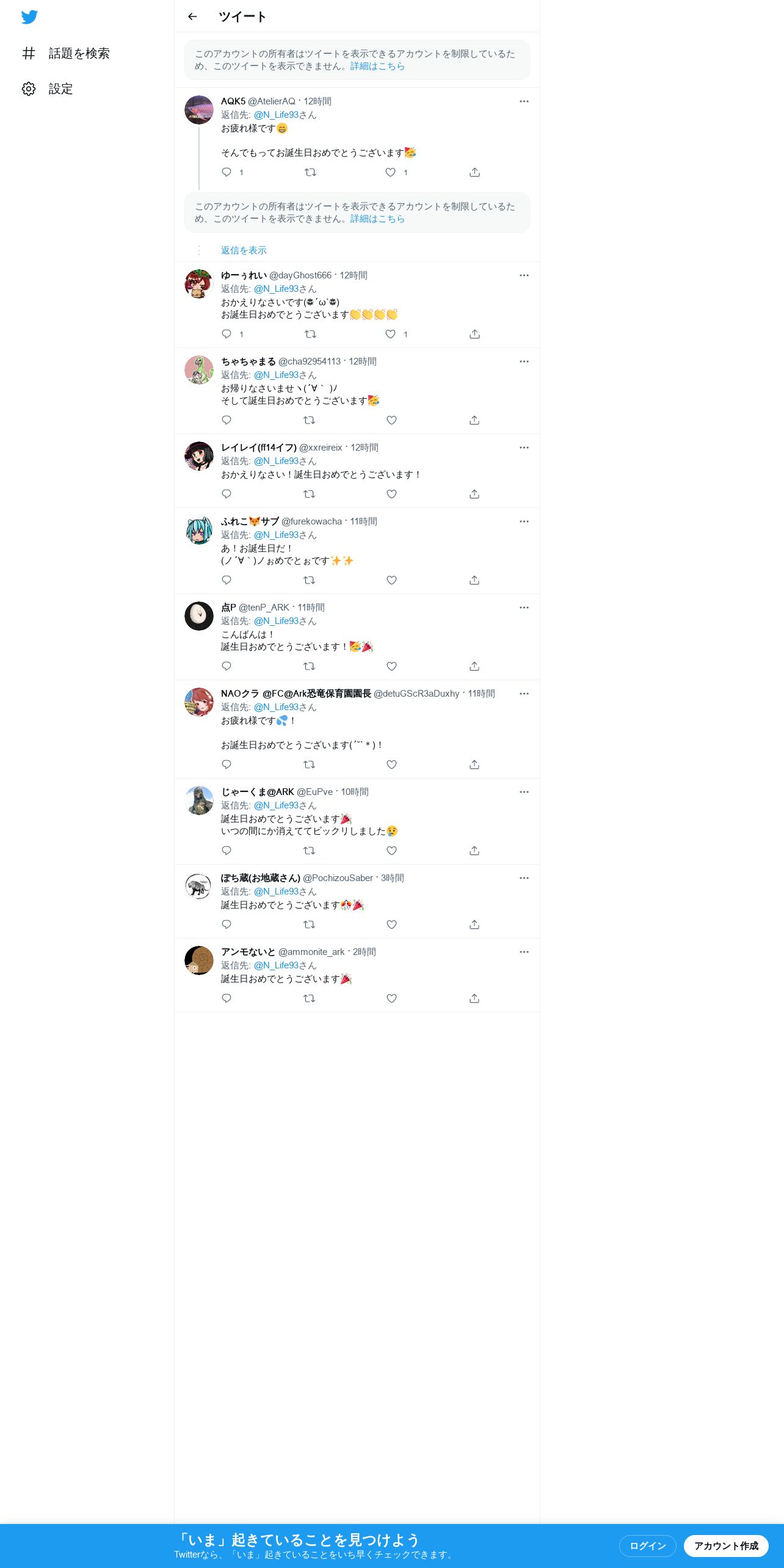784x1568 pixels.
Task: Click the Twitter bird logo
Action: pos(29,16)
